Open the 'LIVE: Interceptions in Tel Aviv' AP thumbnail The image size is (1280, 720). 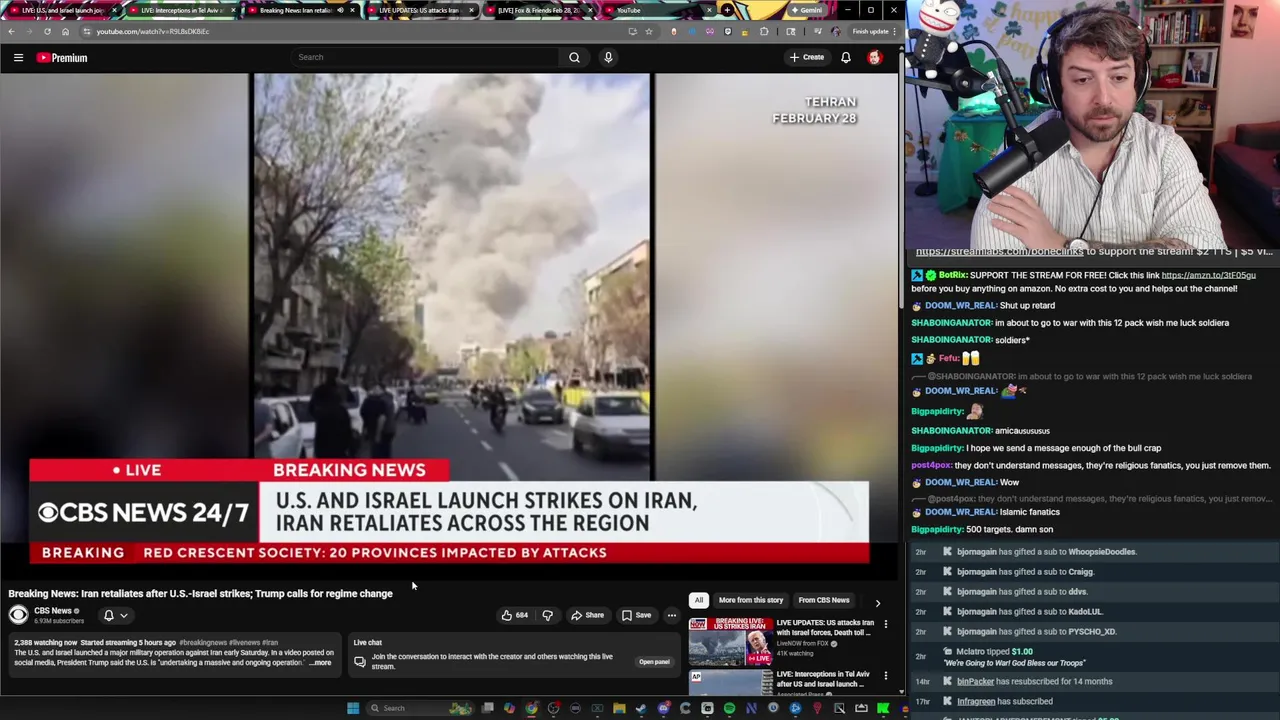[730, 683]
